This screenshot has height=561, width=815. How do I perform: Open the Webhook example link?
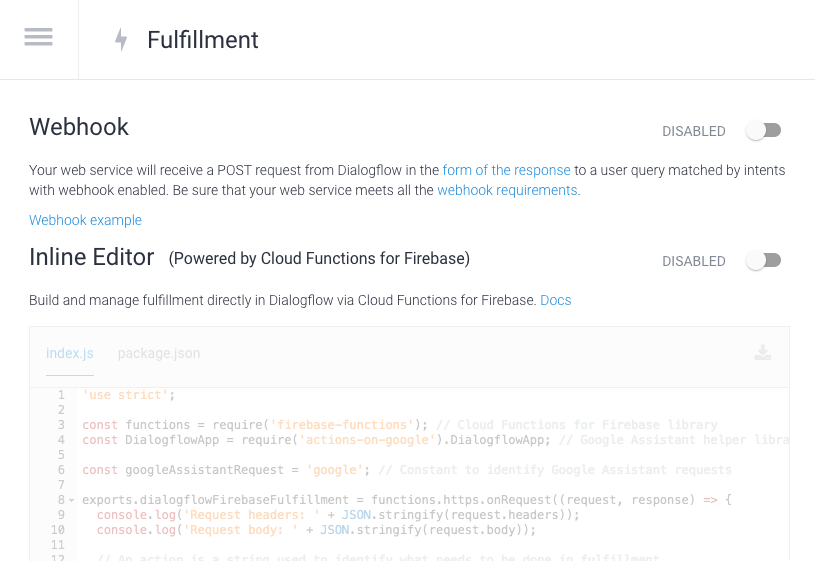pyautogui.click(x=85, y=220)
